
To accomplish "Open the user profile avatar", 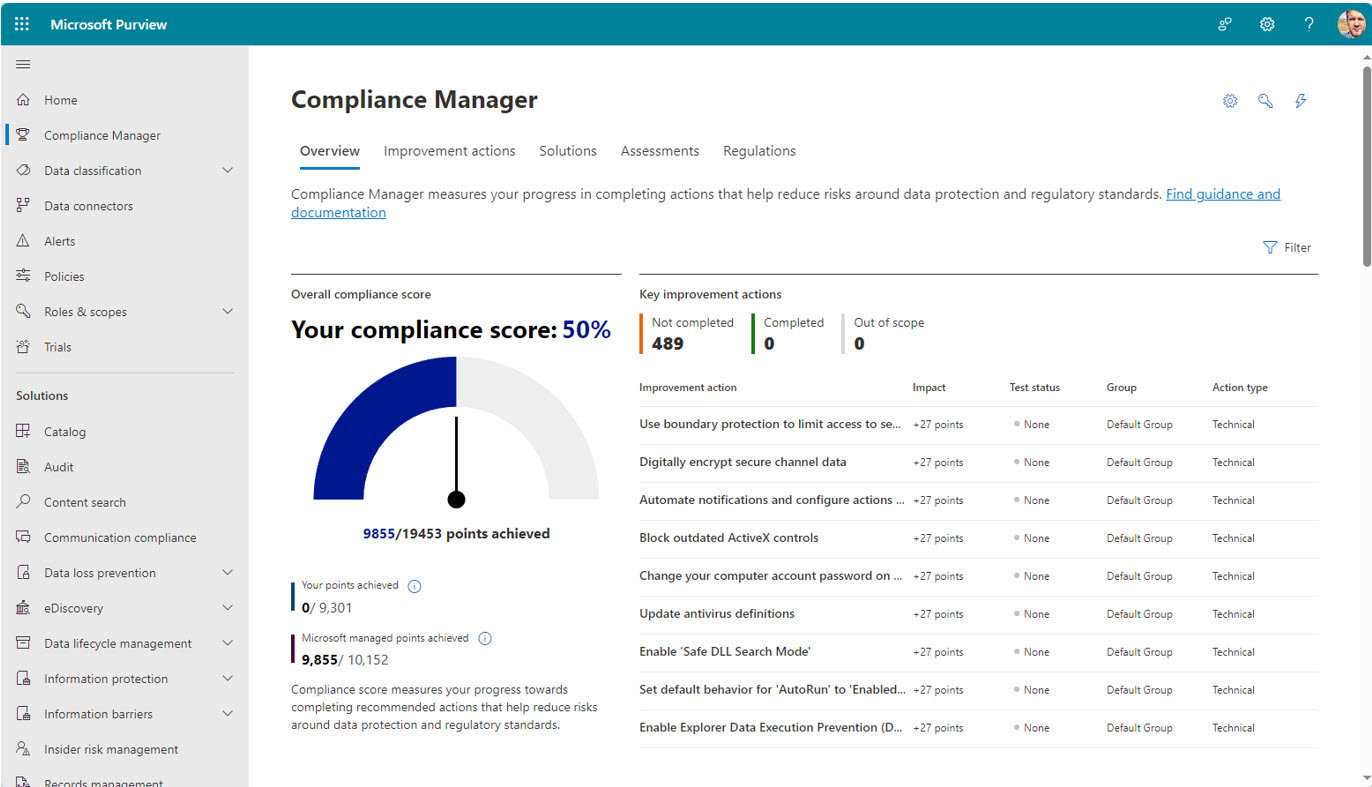I will click(x=1350, y=24).
